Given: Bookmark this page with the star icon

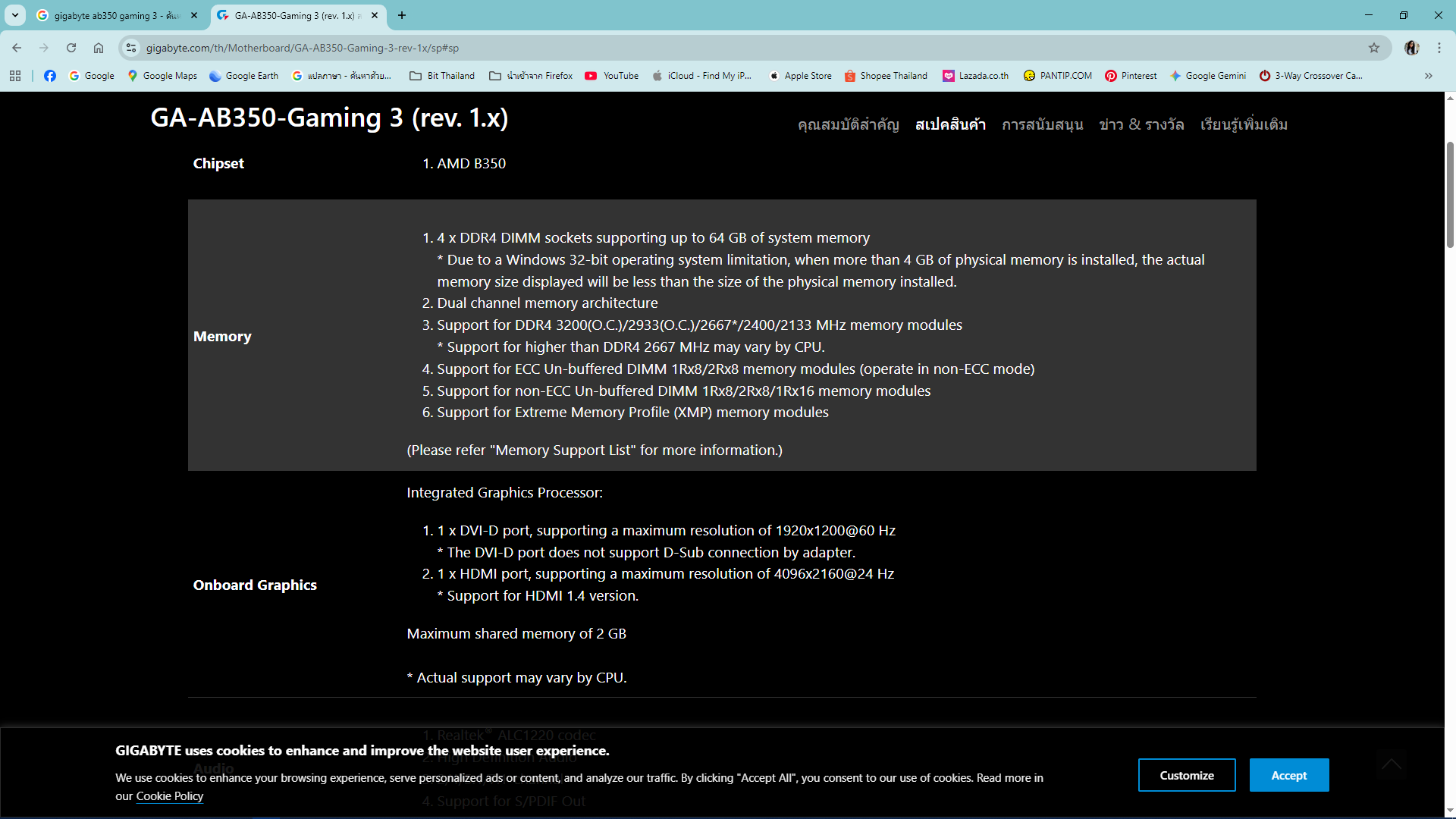Looking at the screenshot, I should pos(1374,48).
